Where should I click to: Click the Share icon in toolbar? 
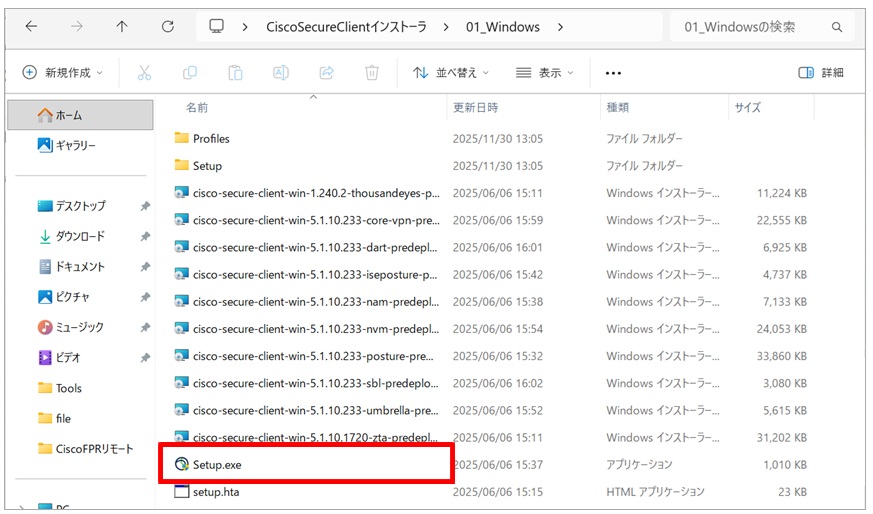point(326,73)
